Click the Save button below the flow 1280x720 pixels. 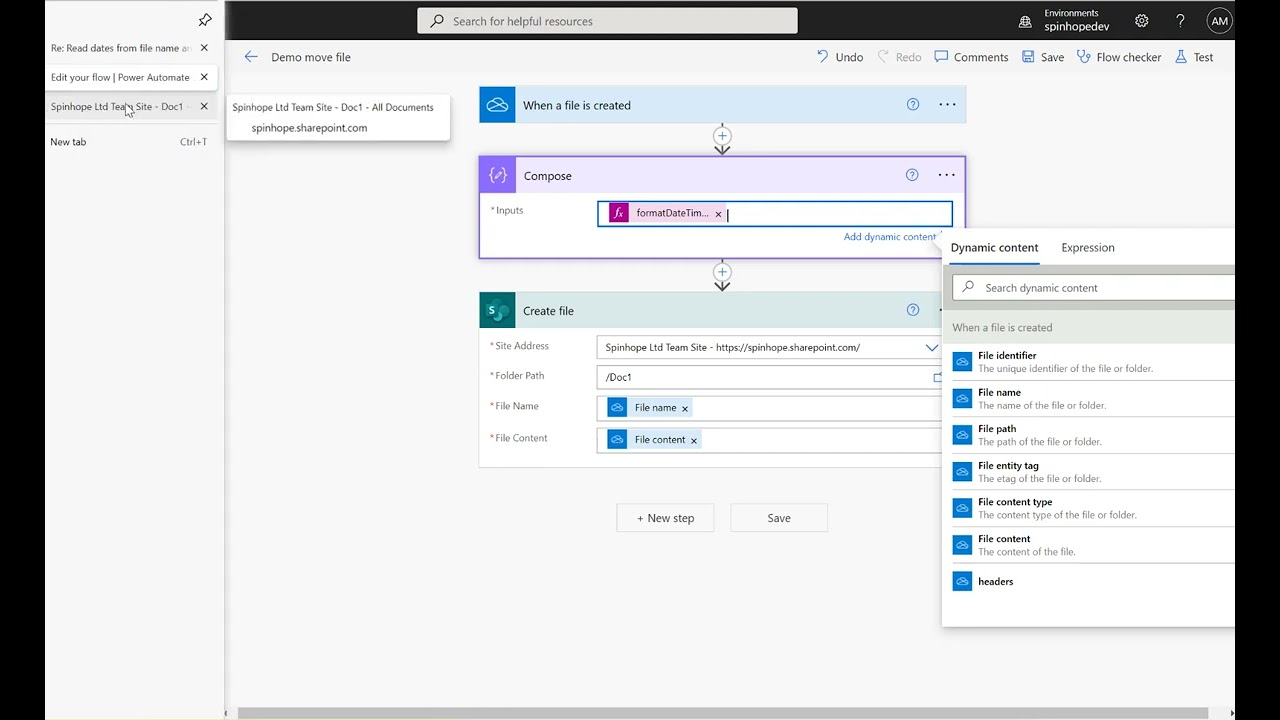click(x=779, y=518)
